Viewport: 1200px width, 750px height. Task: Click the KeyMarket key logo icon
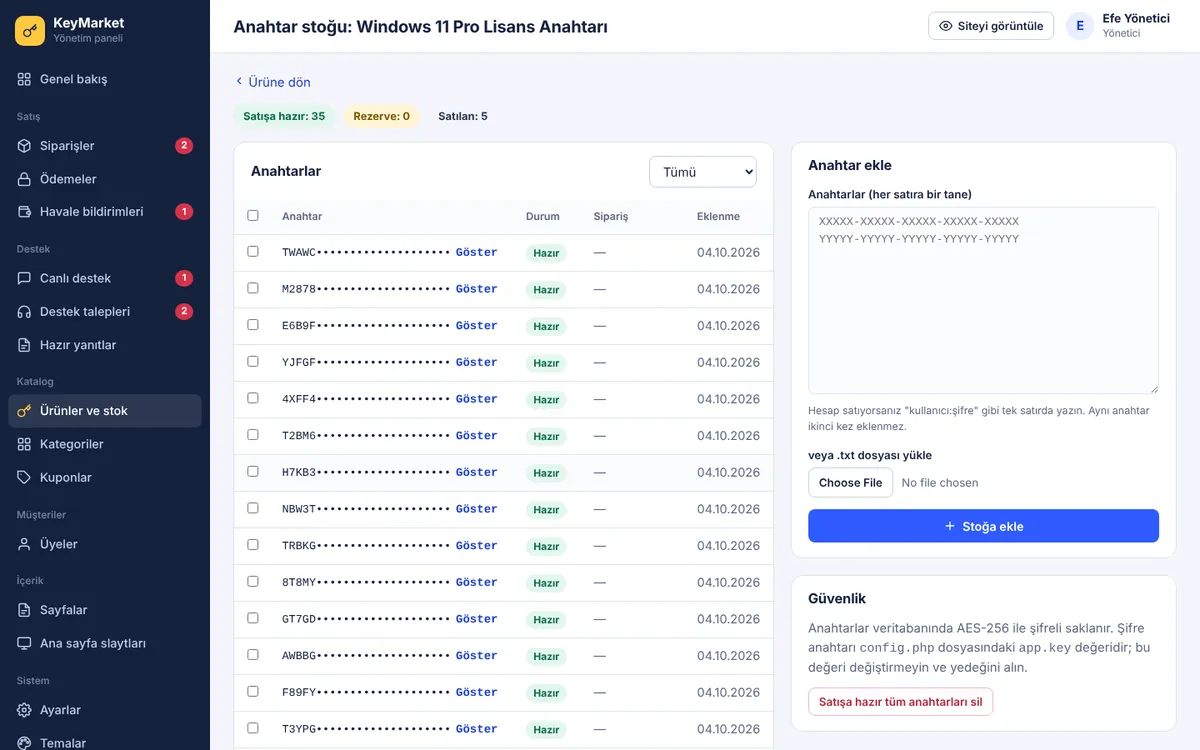click(30, 31)
